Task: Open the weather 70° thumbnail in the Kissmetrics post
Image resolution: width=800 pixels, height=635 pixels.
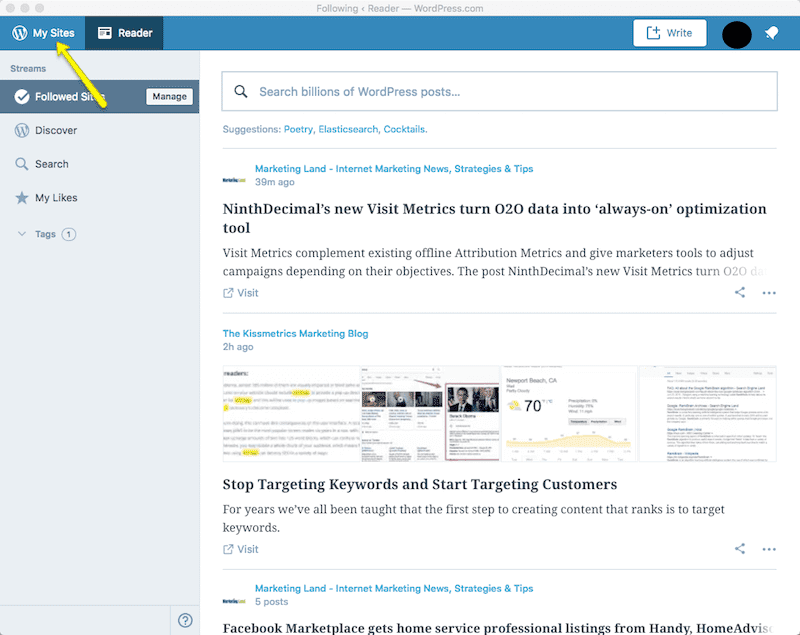Action: click(569, 414)
